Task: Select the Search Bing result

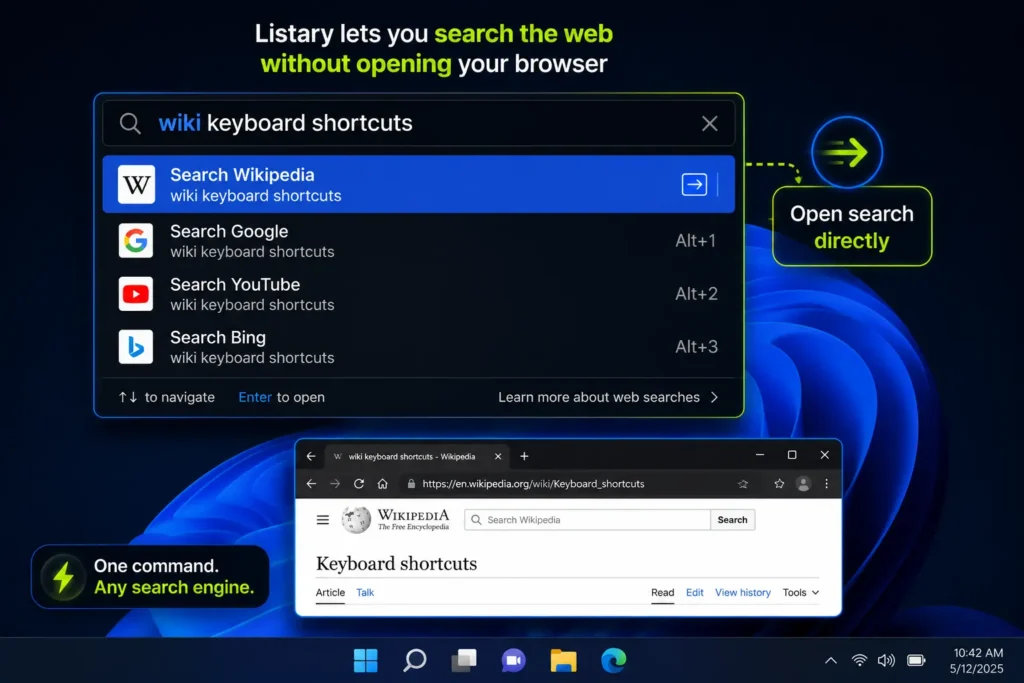Action: pos(418,347)
